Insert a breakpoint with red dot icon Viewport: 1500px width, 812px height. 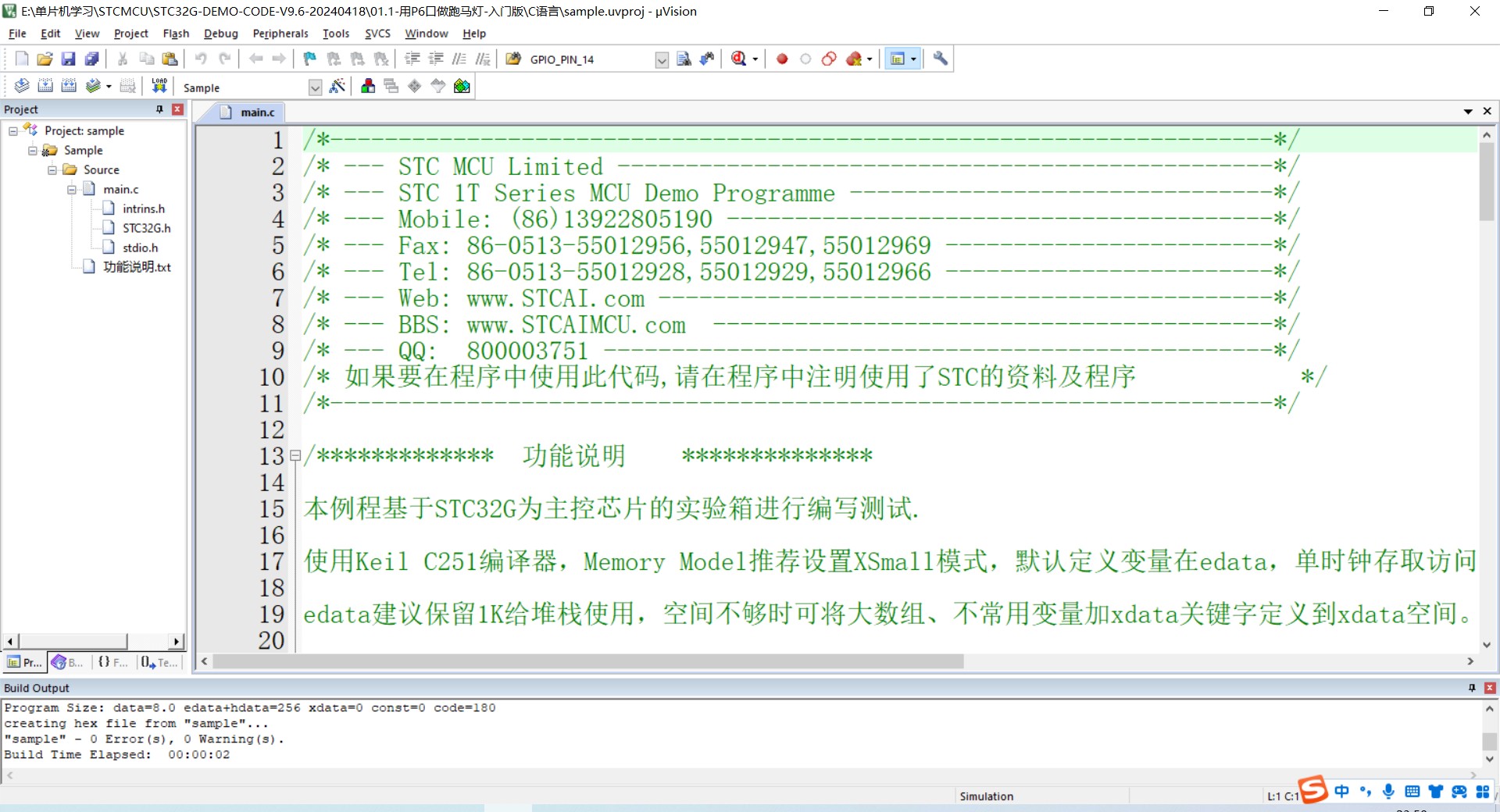782,59
